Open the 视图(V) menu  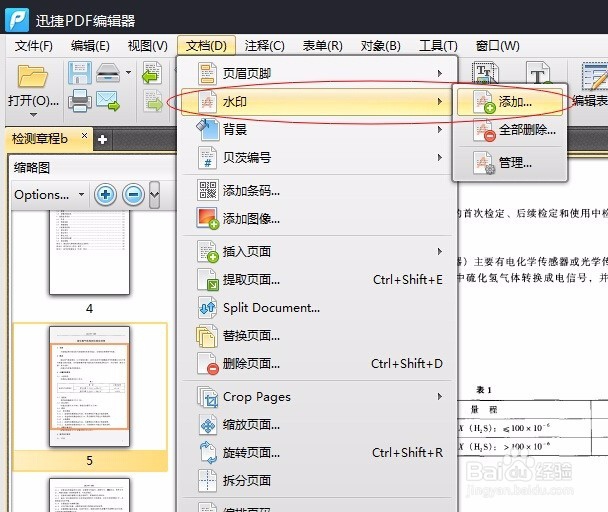[x=148, y=46]
